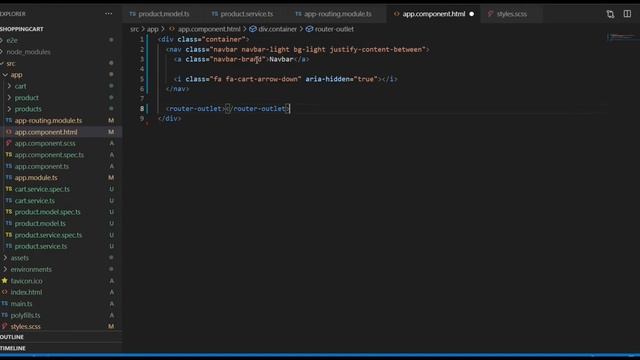Viewport: 640px width, 360px height.
Task: Click the code minimap preview
Action: 622,37
